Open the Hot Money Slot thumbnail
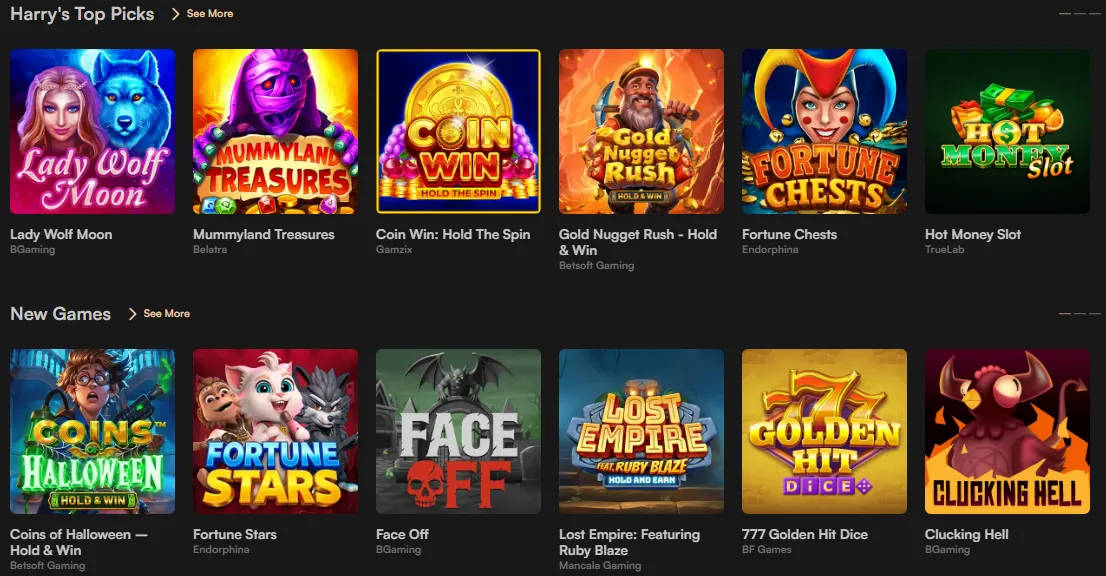1106x576 pixels. (x=1007, y=131)
